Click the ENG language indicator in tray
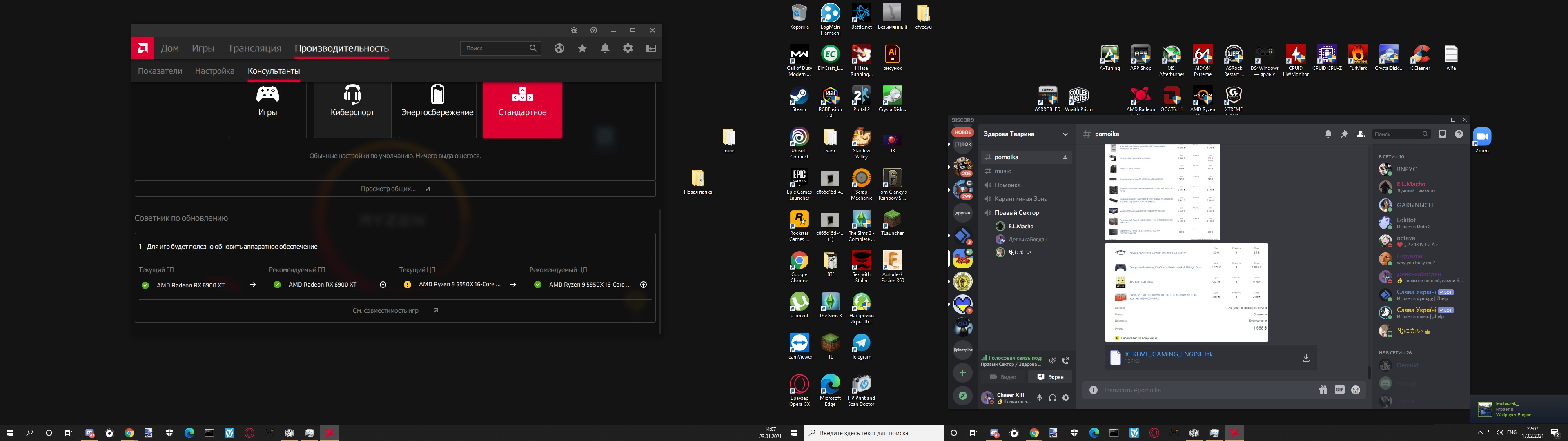 (1511, 432)
